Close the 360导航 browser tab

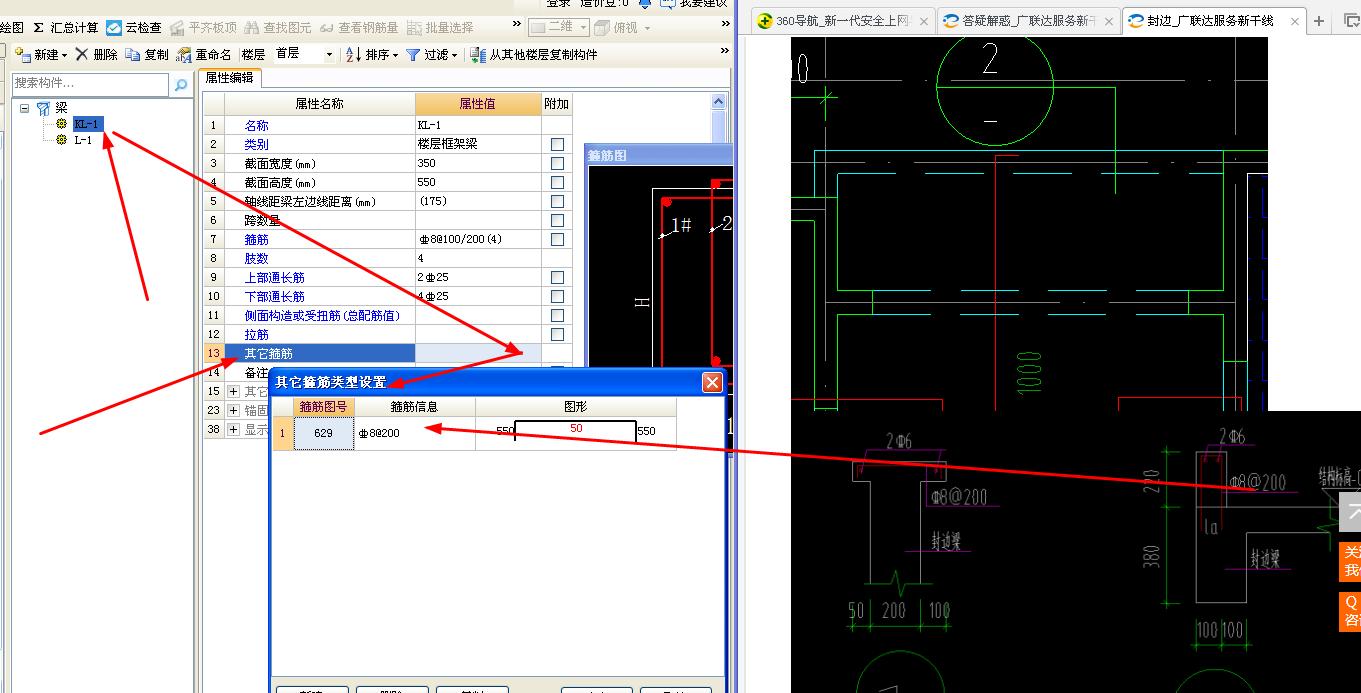click(923, 21)
